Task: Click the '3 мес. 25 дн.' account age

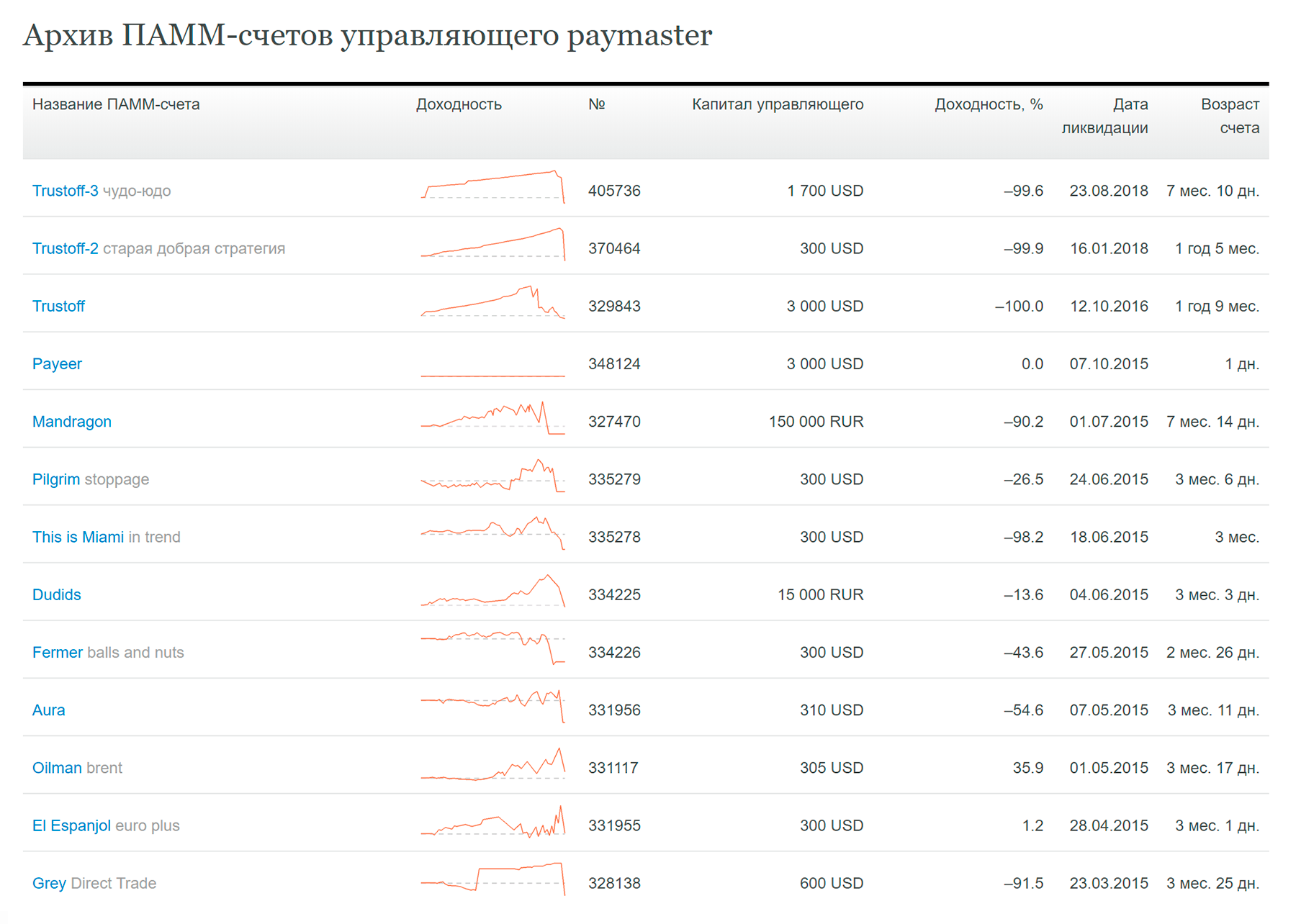Action: pyautogui.click(x=1213, y=883)
